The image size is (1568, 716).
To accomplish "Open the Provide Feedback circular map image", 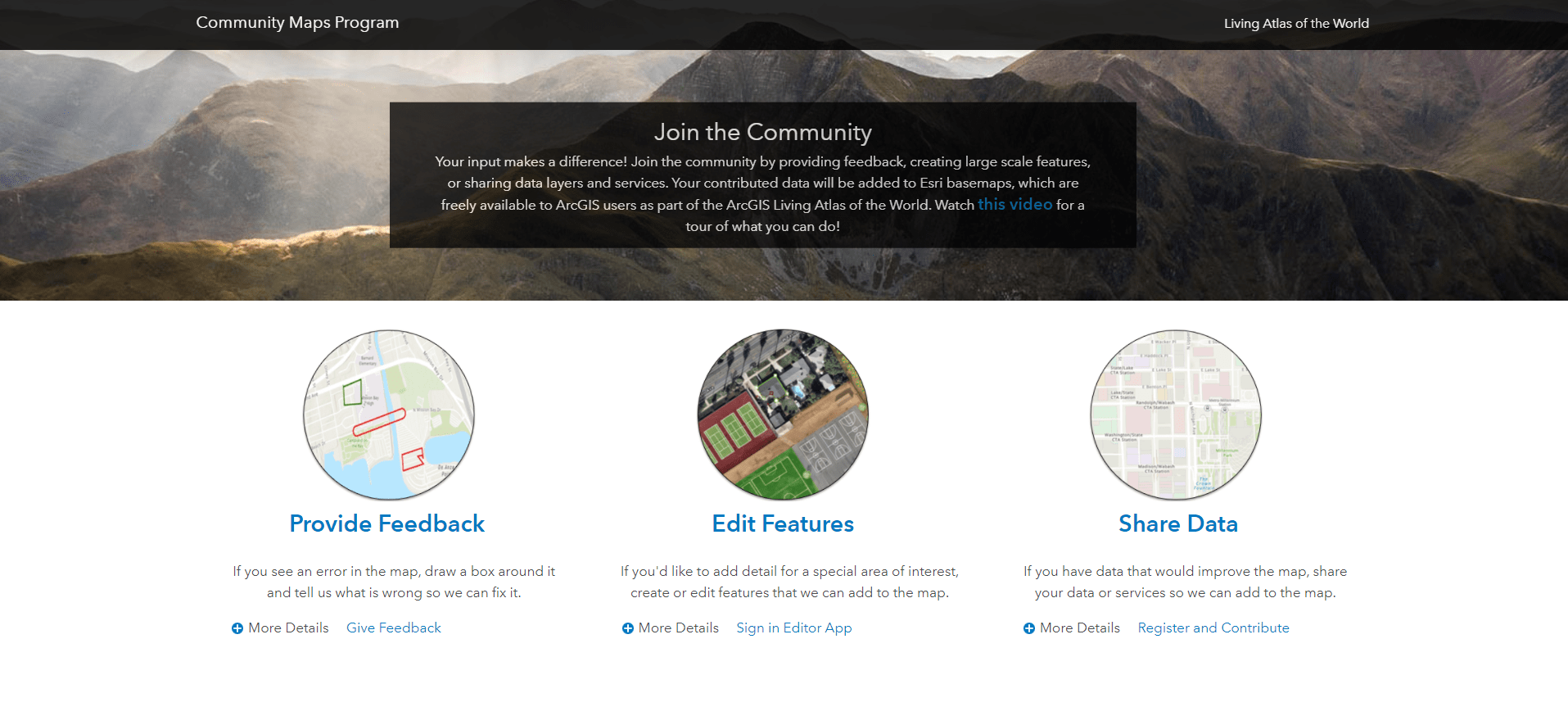I will click(x=389, y=415).
